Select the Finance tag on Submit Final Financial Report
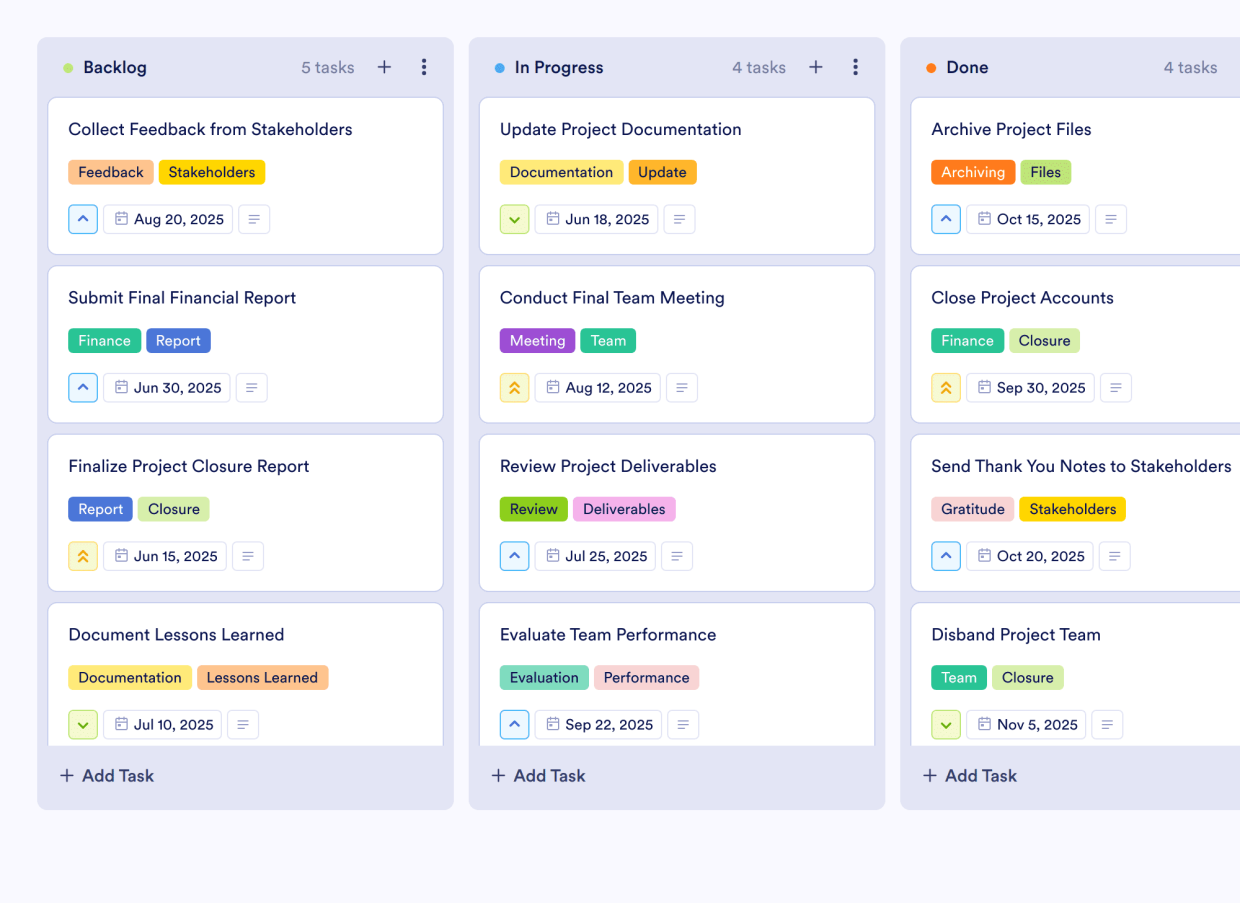The width and height of the screenshot is (1240, 903). 104,340
